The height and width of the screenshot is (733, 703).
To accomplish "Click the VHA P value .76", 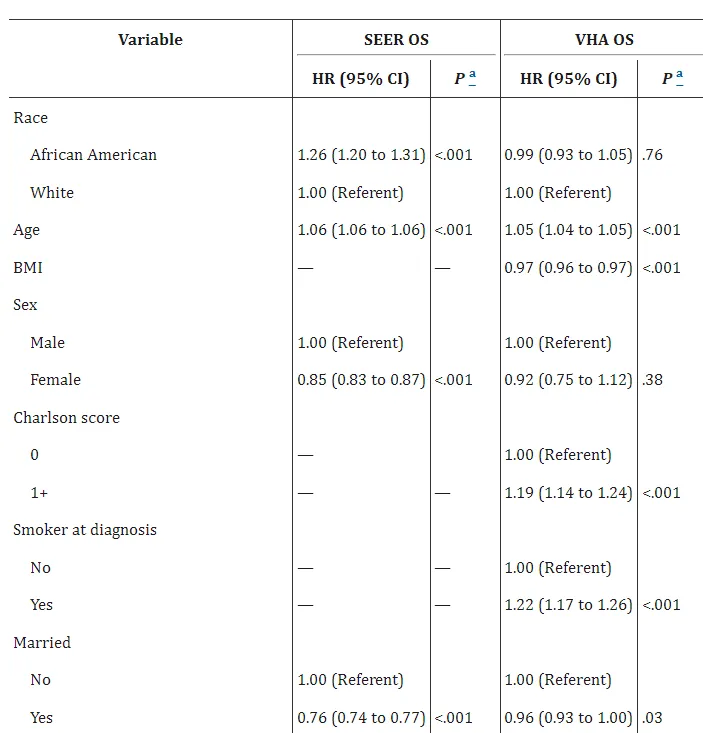I will point(653,155).
